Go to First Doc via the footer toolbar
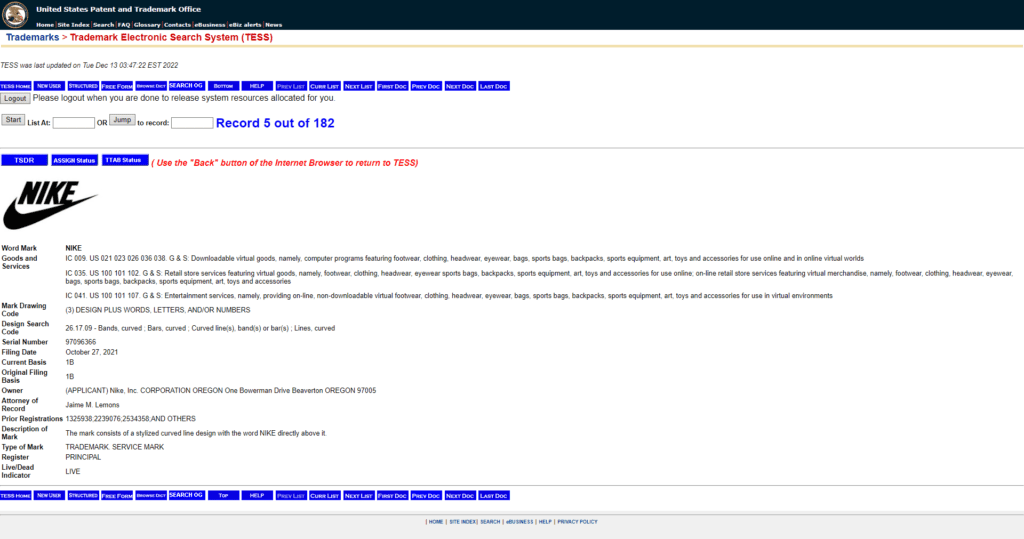 pyautogui.click(x=392, y=496)
